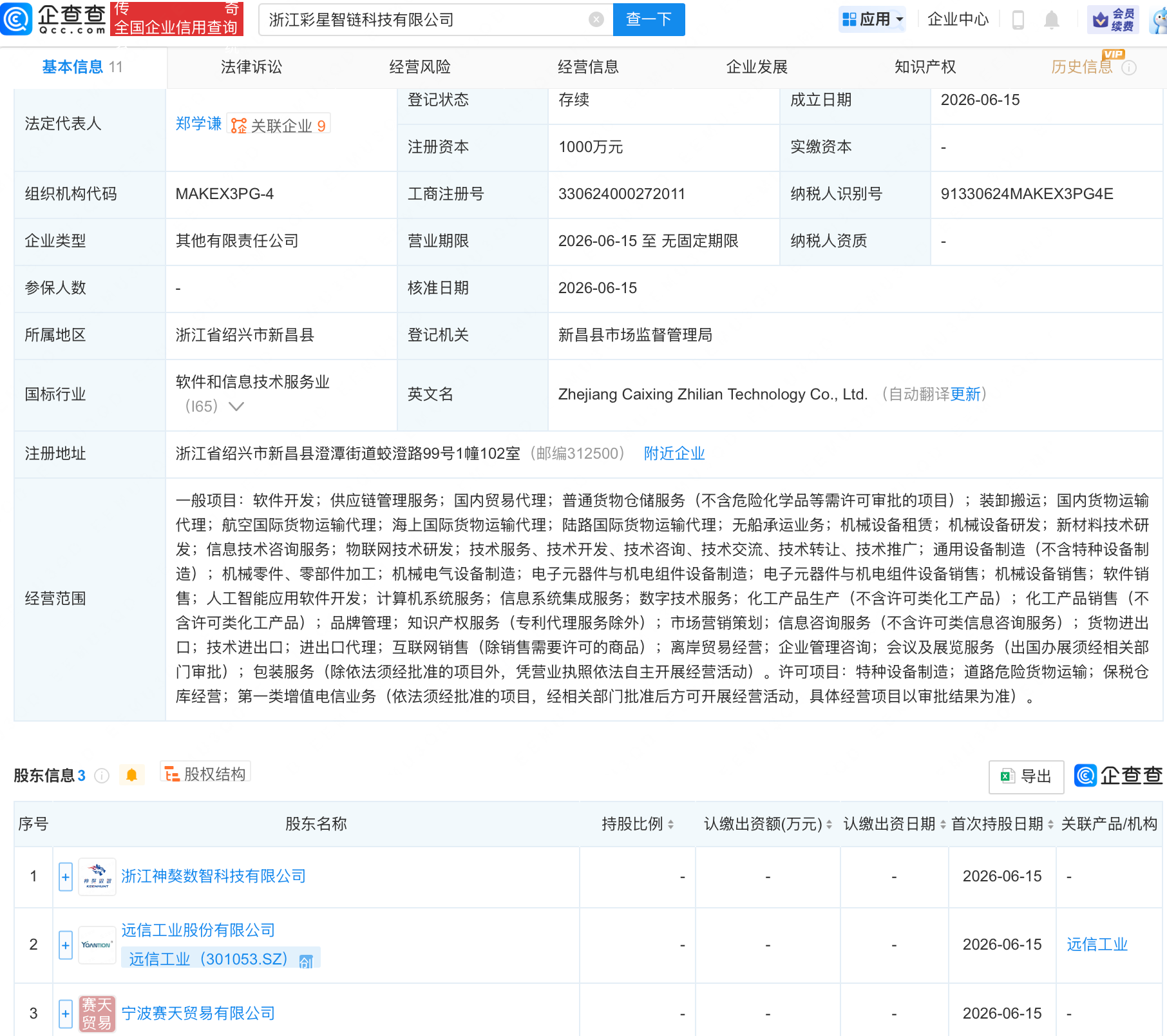Click the Qcc.com logo icon
Viewport: 1167px width, 1036px height.
pos(16,19)
